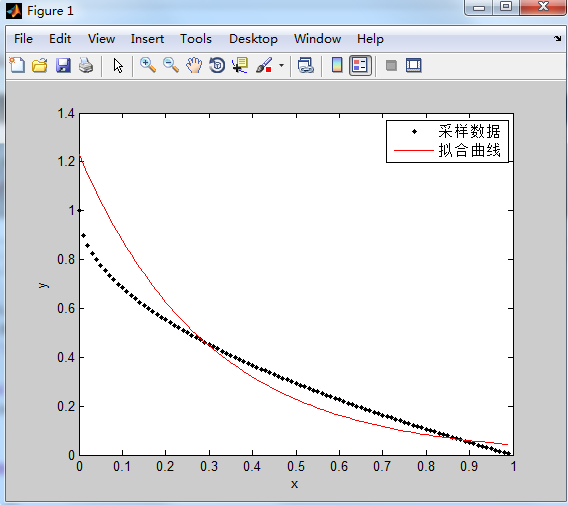Minimize the Figure 1 window
The width and height of the screenshot is (568, 505).
click(479, 8)
